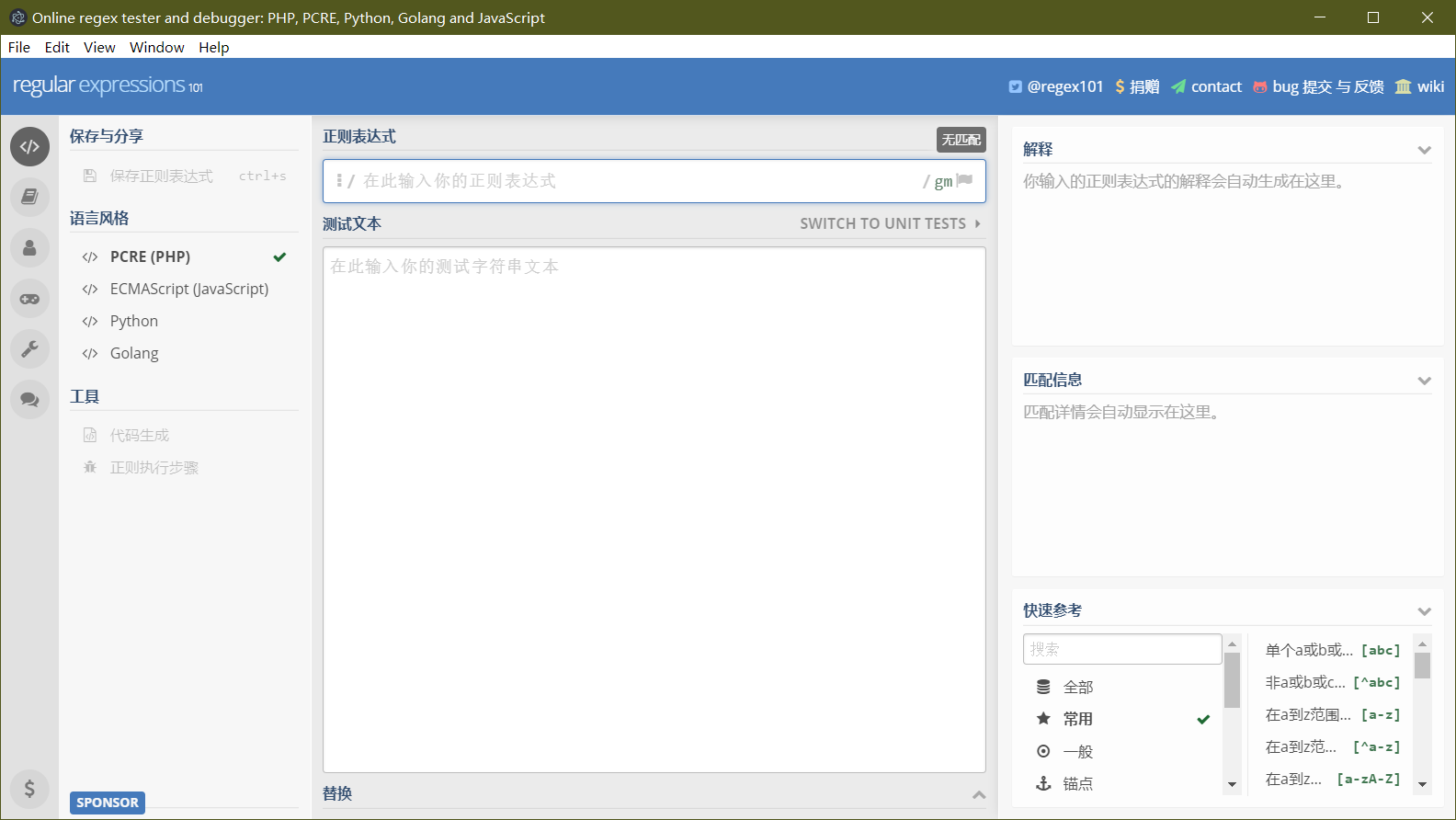The height and width of the screenshot is (820, 1456).
Task: Open the account user icon in sidebar
Action: pos(29,247)
